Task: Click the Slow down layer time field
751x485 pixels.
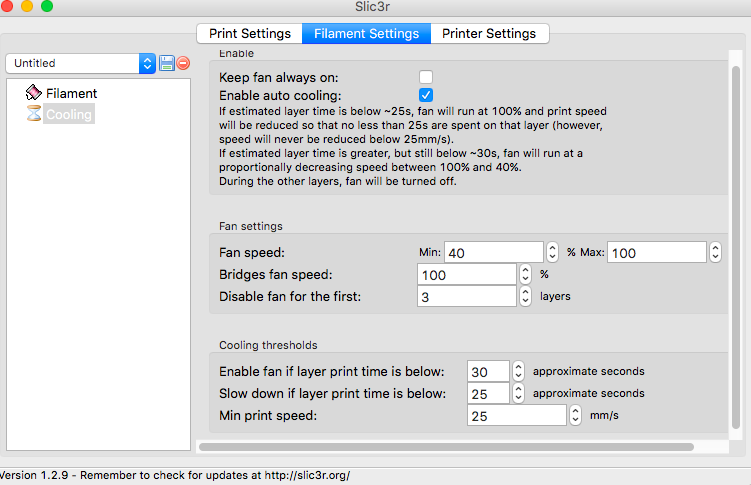Action: [x=488, y=393]
